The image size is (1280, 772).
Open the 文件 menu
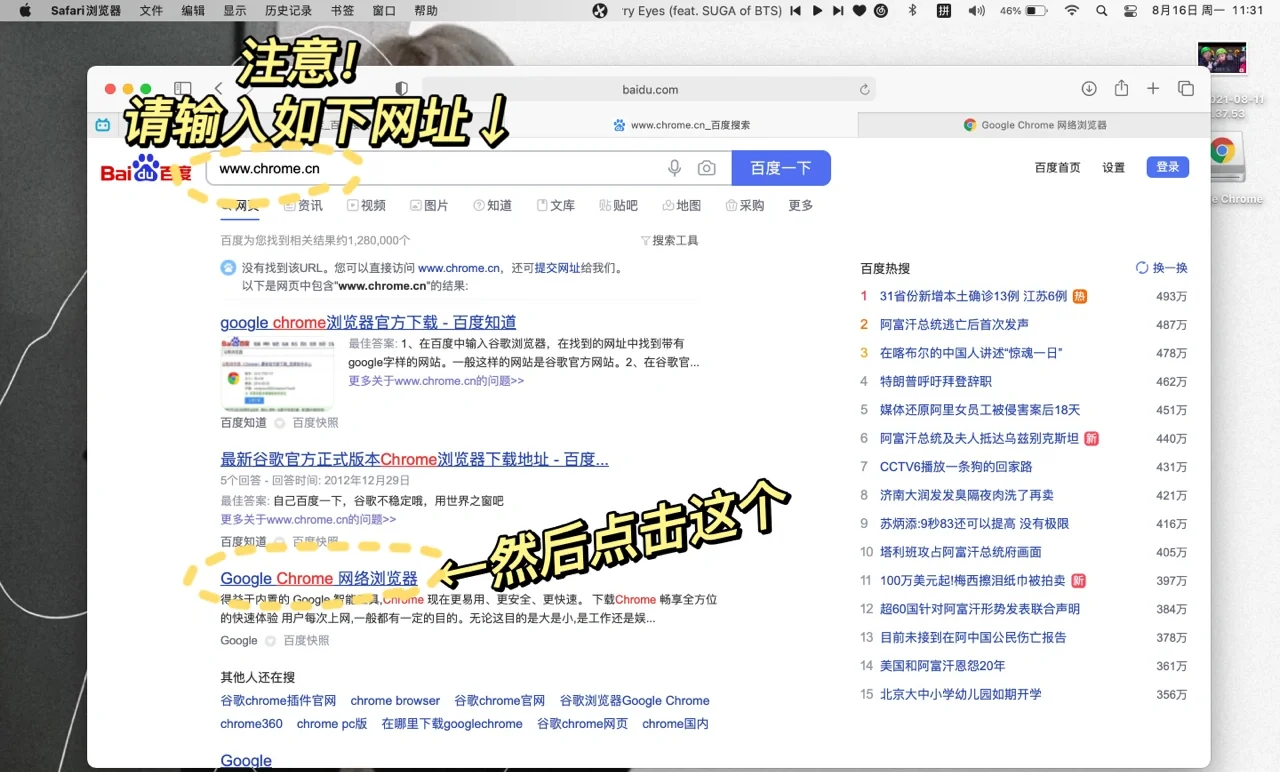pos(151,11)
